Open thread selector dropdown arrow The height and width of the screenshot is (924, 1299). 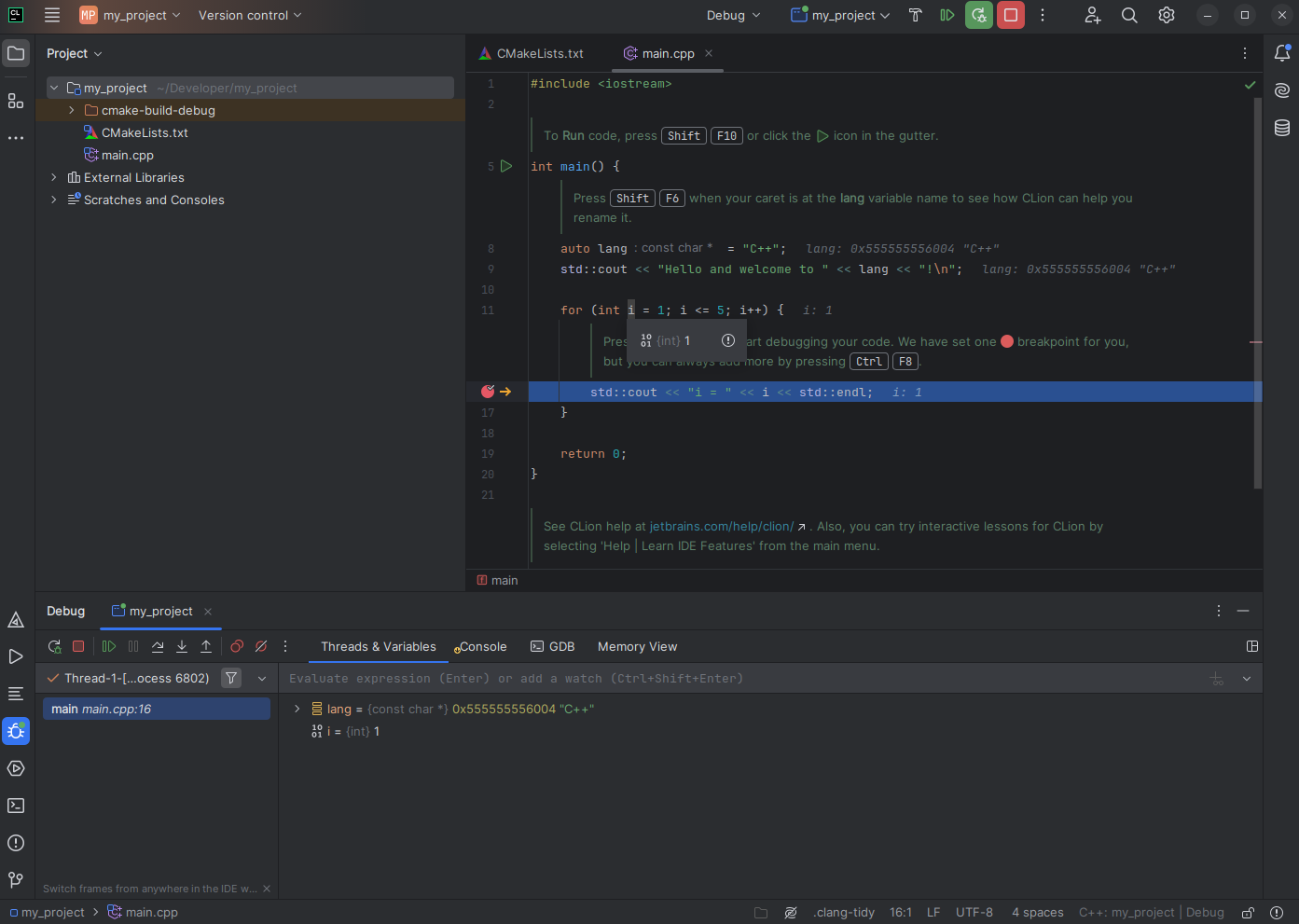(x=262, y=679)
